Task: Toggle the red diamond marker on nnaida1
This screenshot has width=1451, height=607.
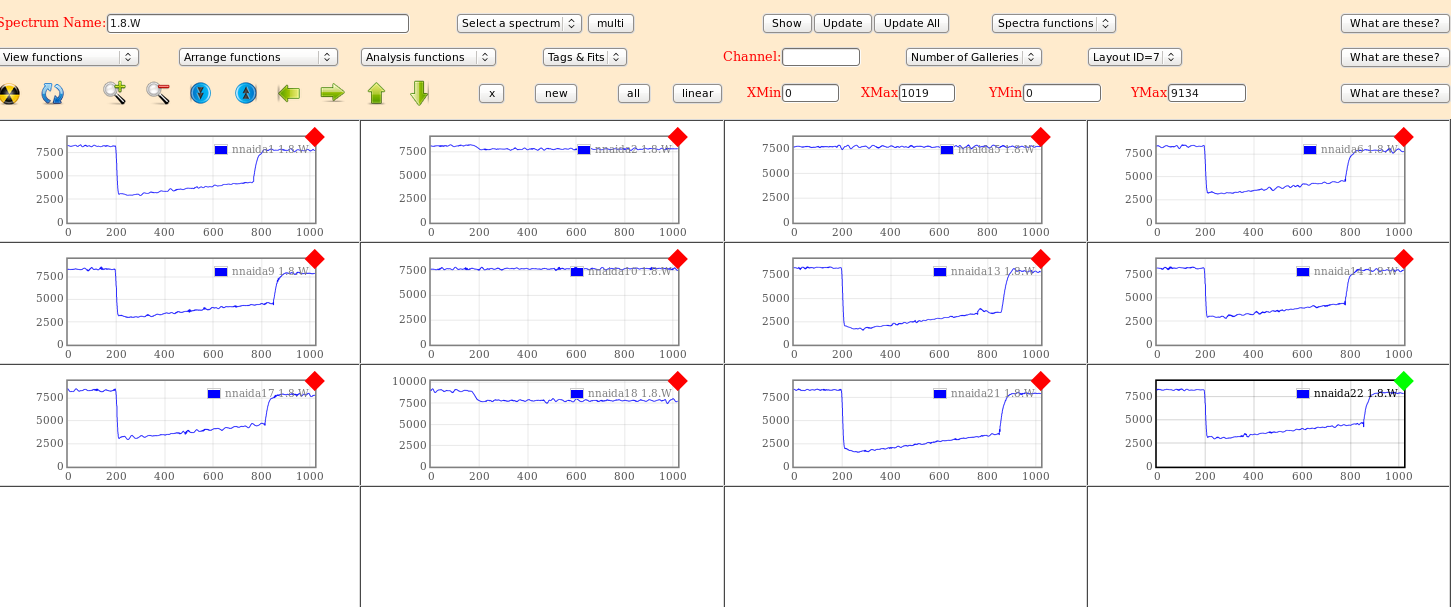Action: 314,137
